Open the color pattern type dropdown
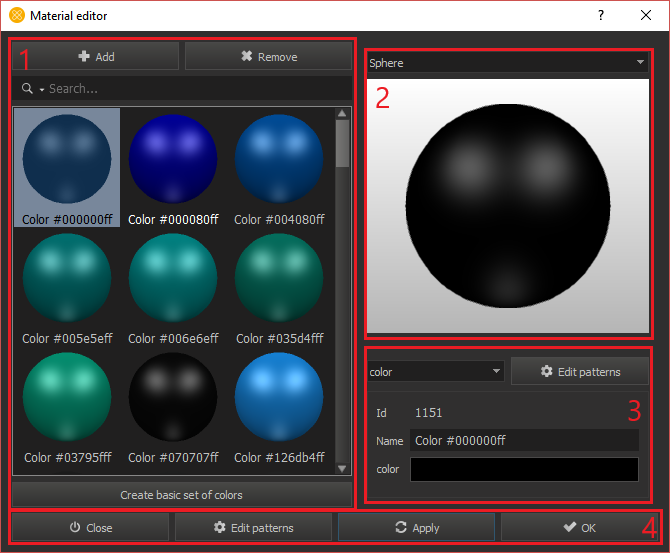This screenshot has height=553, width=670. click(436, 371)
